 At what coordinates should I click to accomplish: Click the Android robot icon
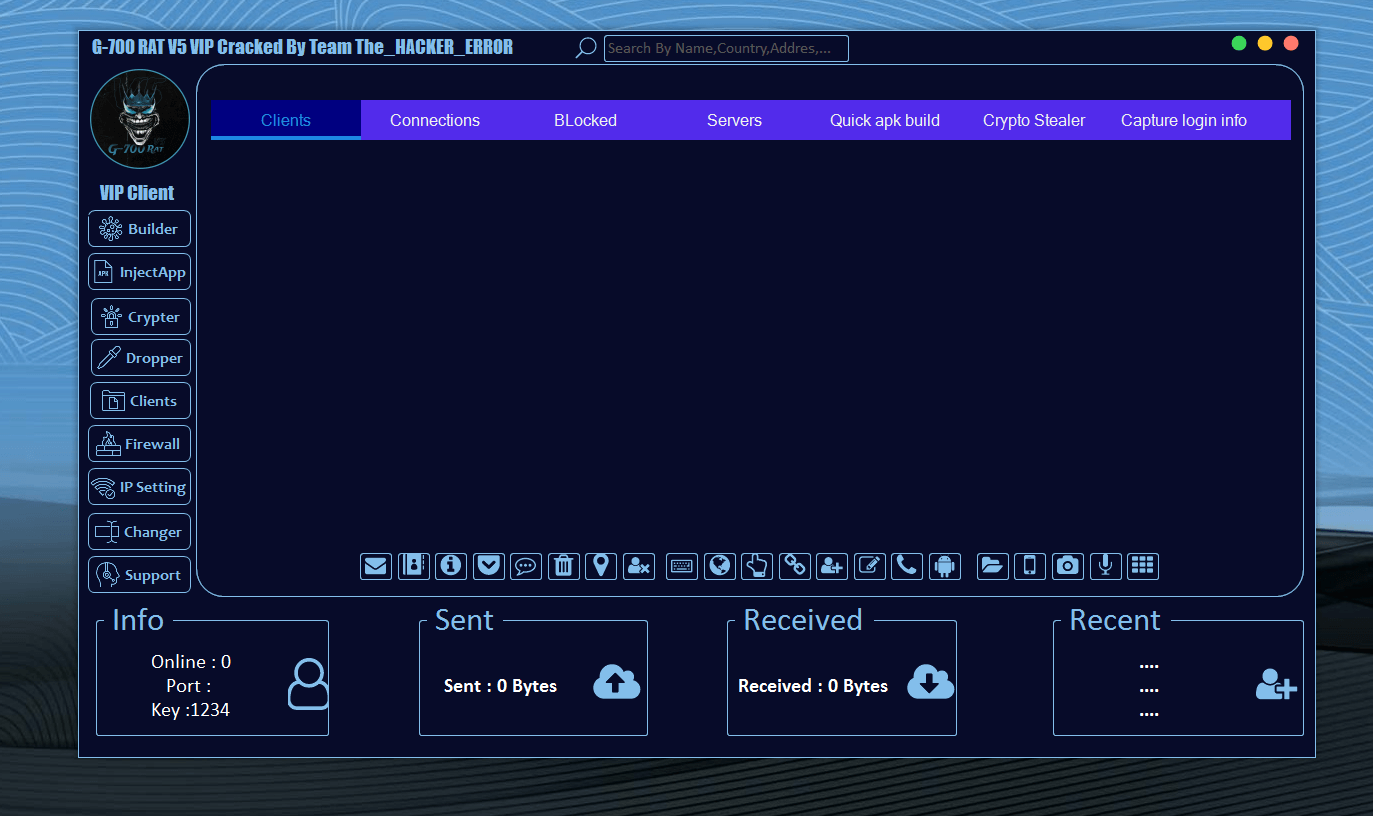click(x=945, y=566)
